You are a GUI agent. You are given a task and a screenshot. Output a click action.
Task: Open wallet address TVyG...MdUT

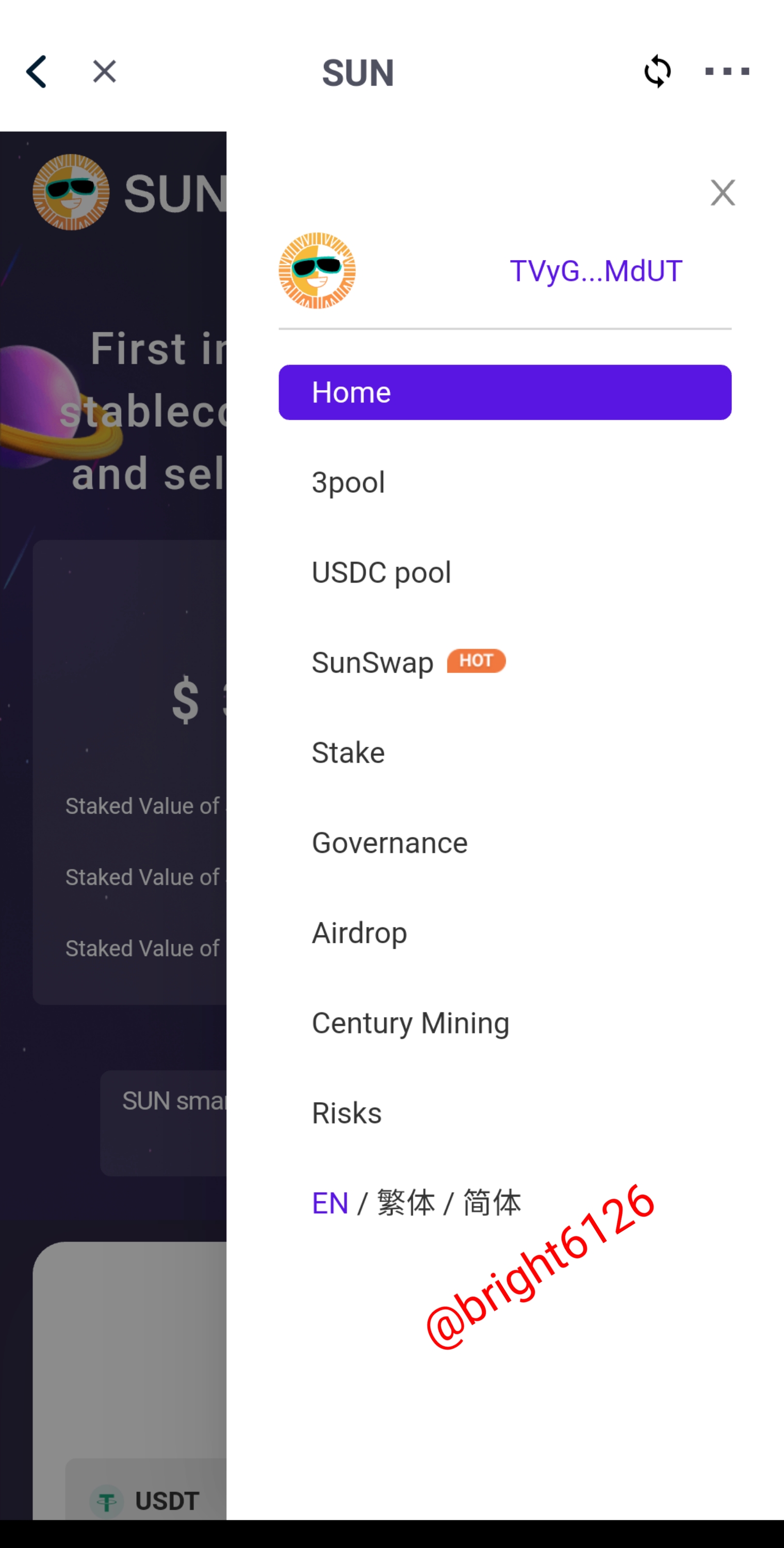(x=595, y=271)
